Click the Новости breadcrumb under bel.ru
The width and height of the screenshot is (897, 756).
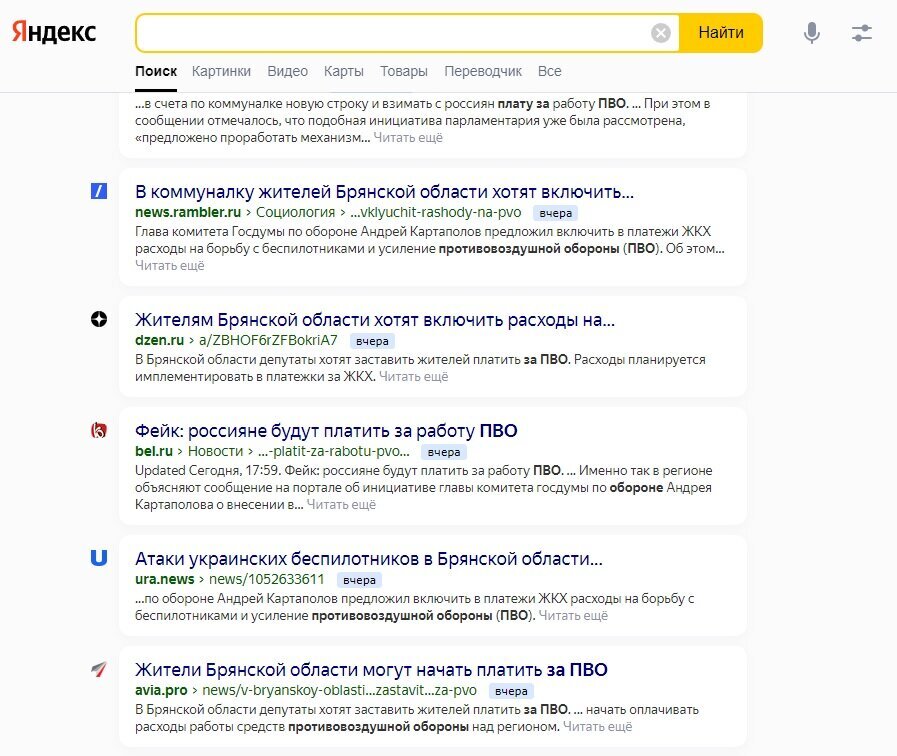point(215,451)
